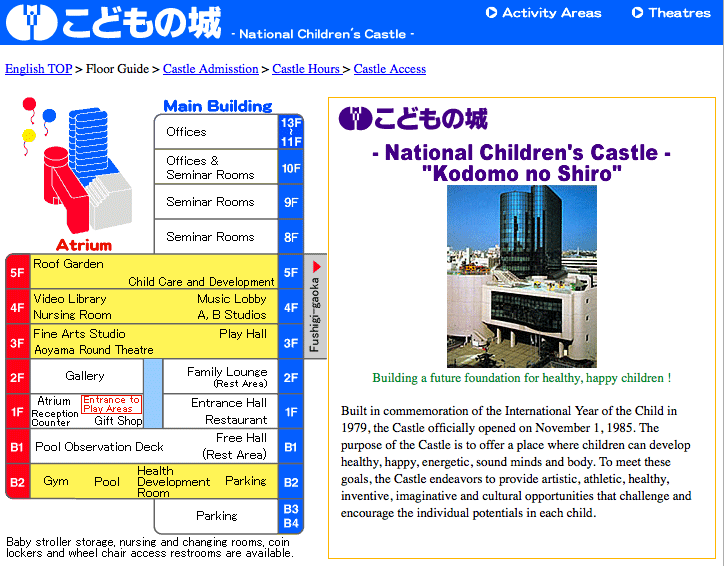The height and width of the screenshot is (566, 724).
Task: Select the red 1F Atrium label
Action: pyautogui.click(x=18, y=411)
